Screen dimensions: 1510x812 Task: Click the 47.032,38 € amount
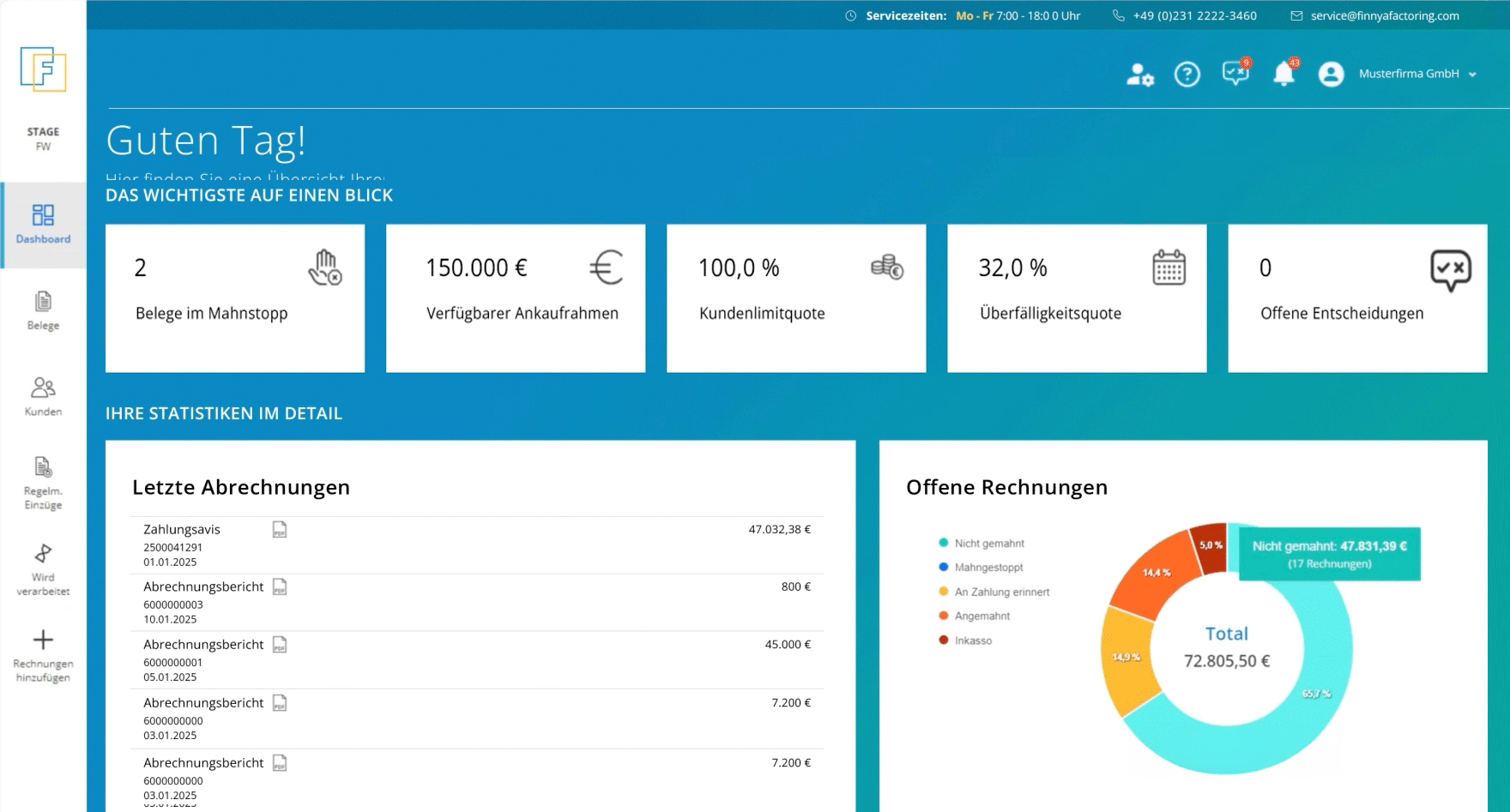[779, 530]
